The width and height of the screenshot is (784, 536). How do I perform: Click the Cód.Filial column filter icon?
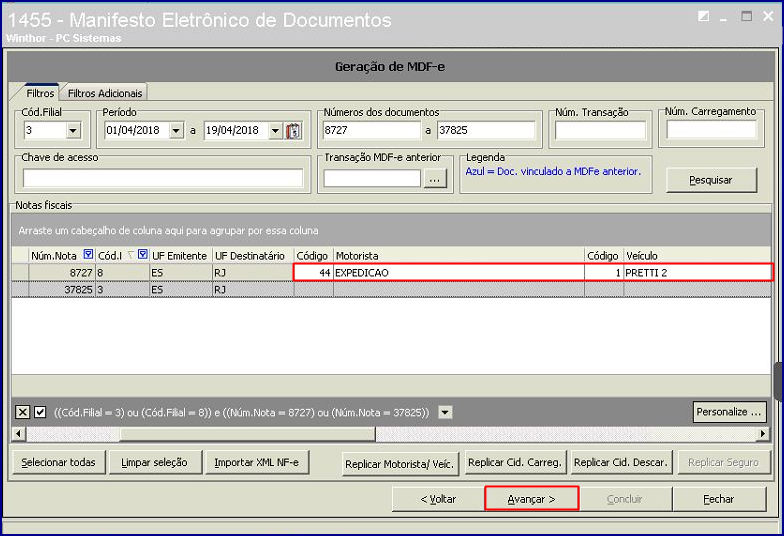click(x=142, y=254)
